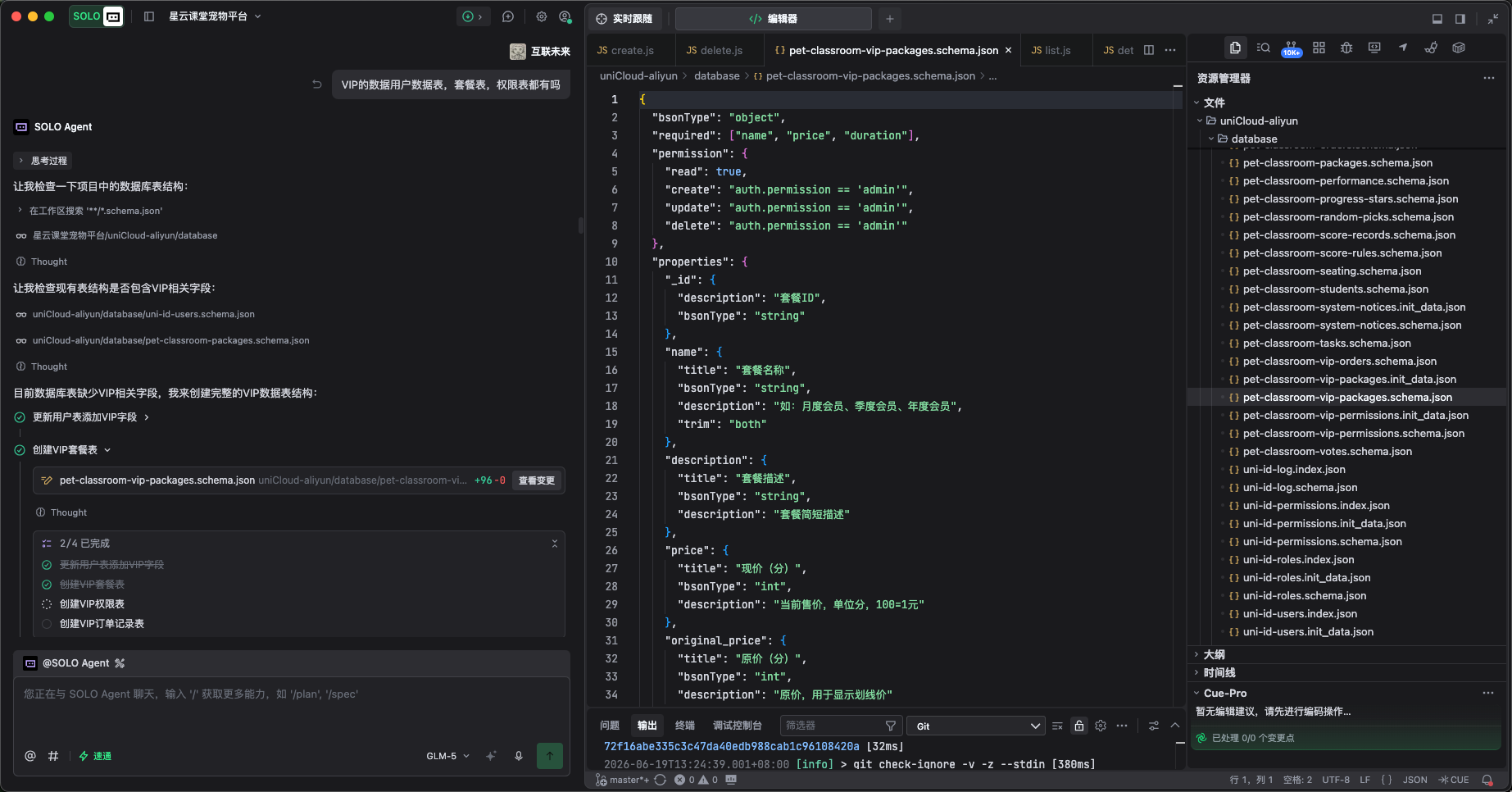Click the @ mention icon in chat input
Viewport: 1512px width, 792px height.
30,756
